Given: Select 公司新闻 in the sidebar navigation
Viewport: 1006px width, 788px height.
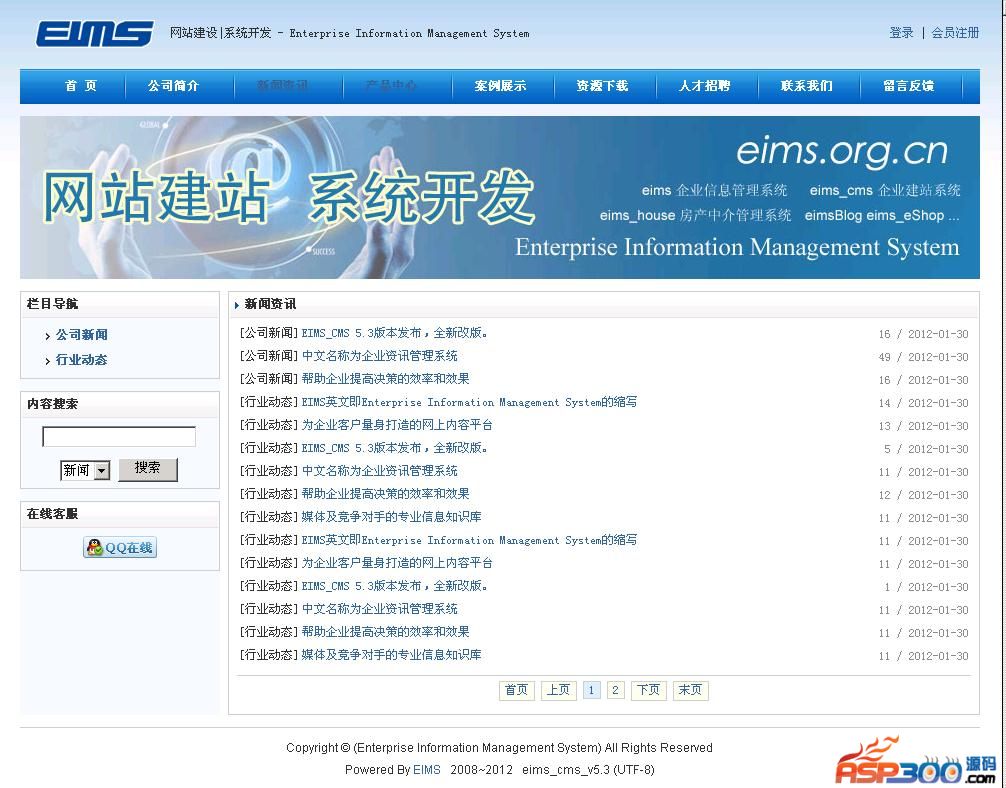Looking at the screenshot, I should [81, 335].
